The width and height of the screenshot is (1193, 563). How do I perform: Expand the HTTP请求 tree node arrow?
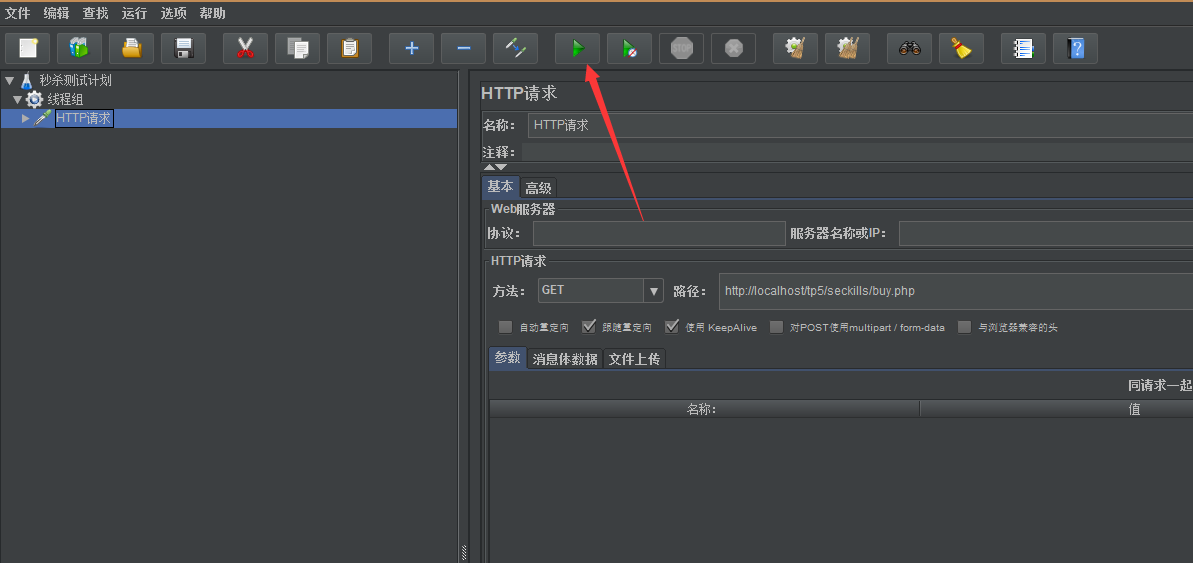26,118
